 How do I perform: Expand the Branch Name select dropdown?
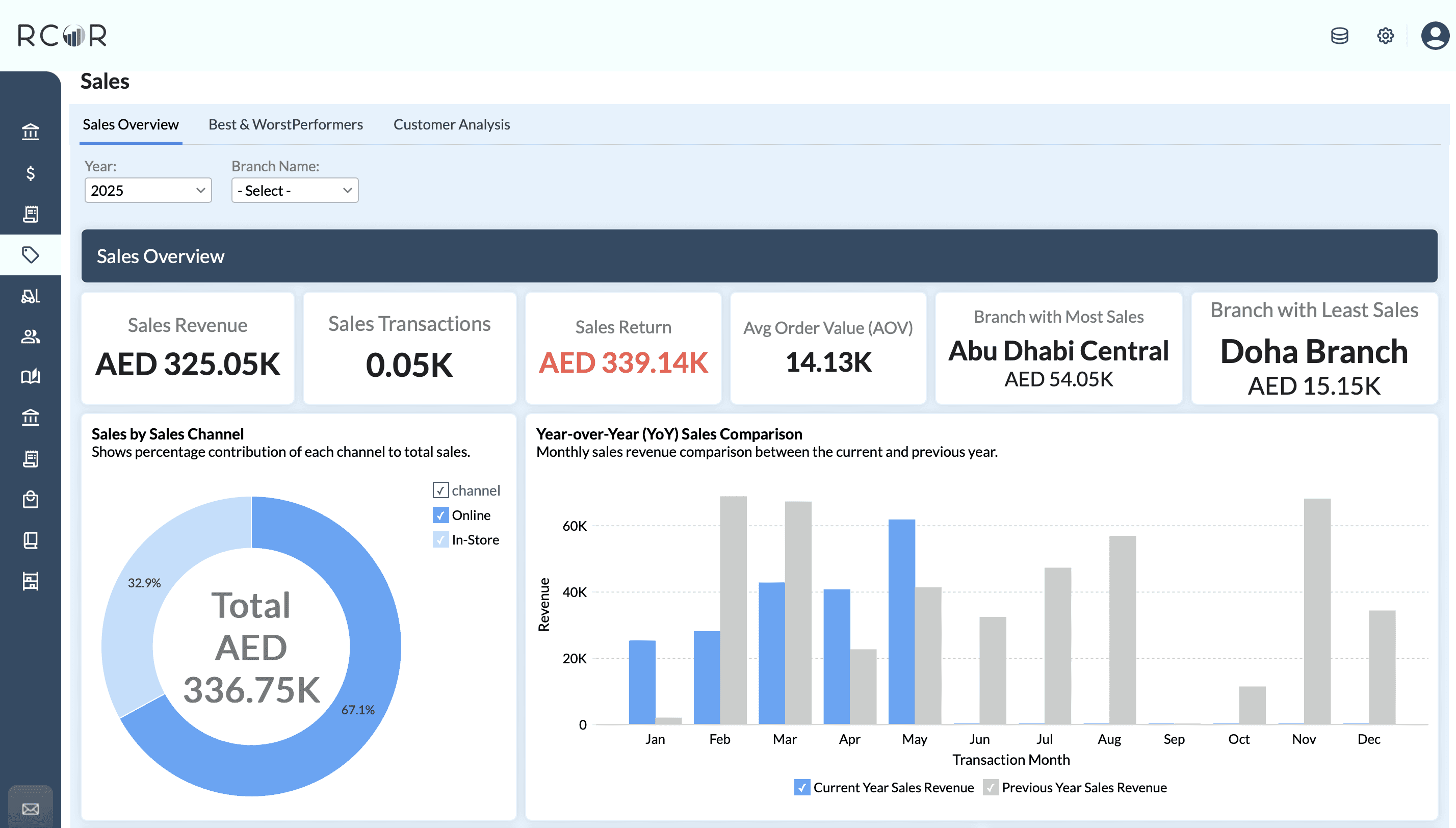pyautogui.click(x=295, y=191)
